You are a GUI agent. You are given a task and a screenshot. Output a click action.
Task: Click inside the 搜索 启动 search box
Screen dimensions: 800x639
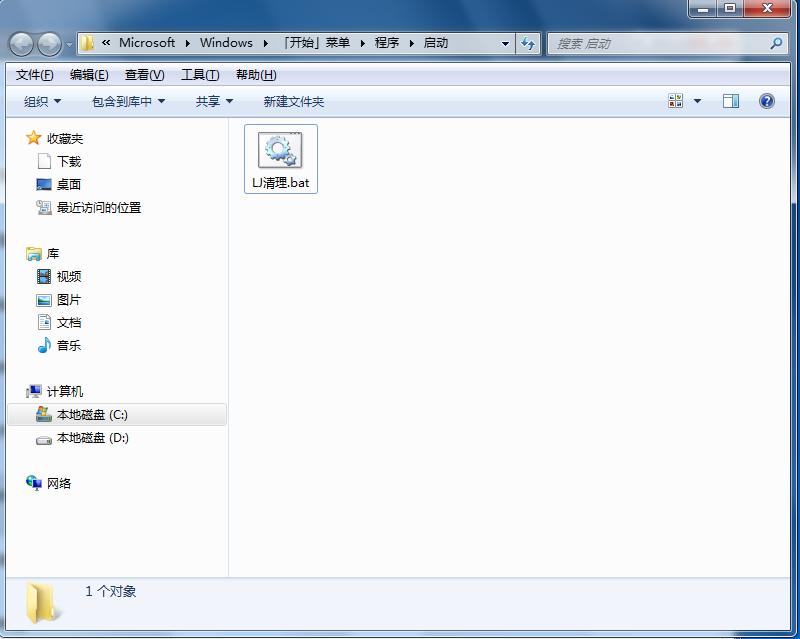pyautogui.click(x=655, y=43)
